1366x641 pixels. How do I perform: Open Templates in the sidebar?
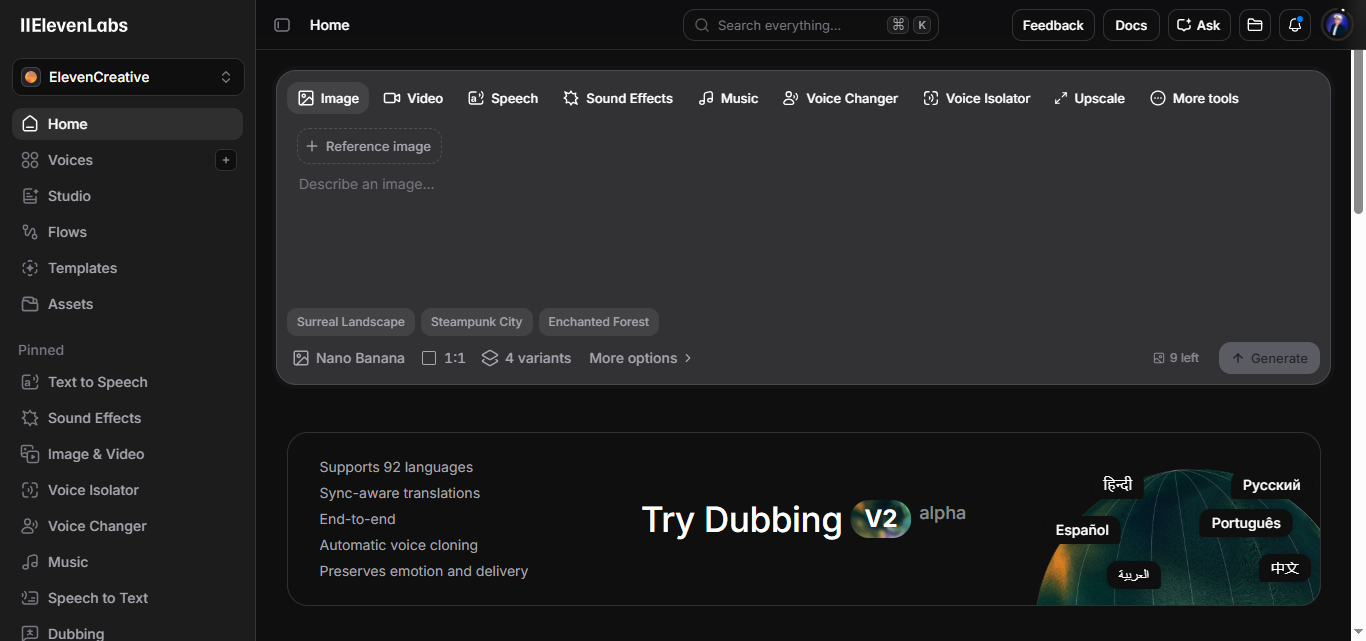tap(127, 268)
